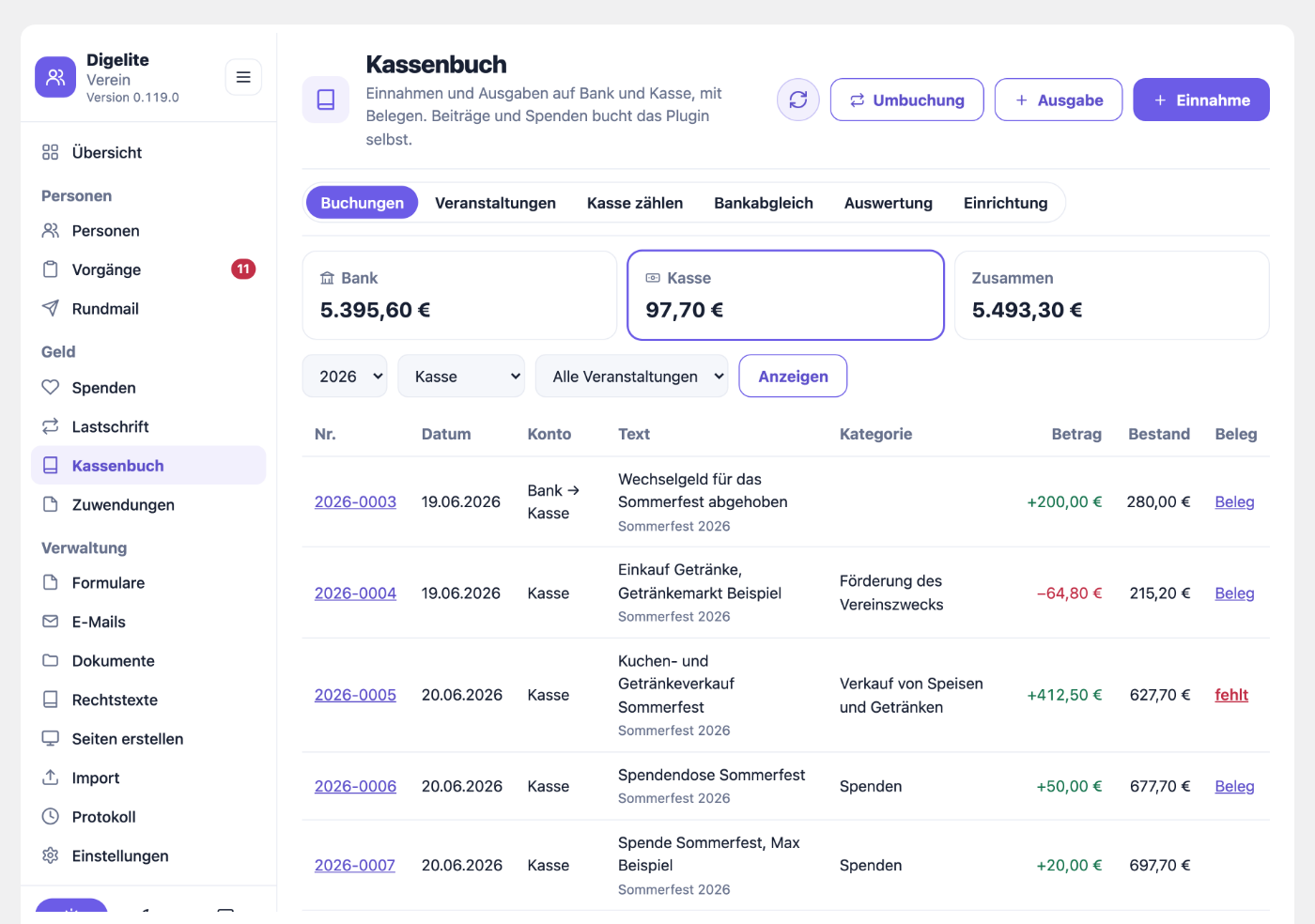This screenshot has width=1315, height=924.
Task: Click the Anzeigen button
Action: pyautogui.click(x=793, y=377)
